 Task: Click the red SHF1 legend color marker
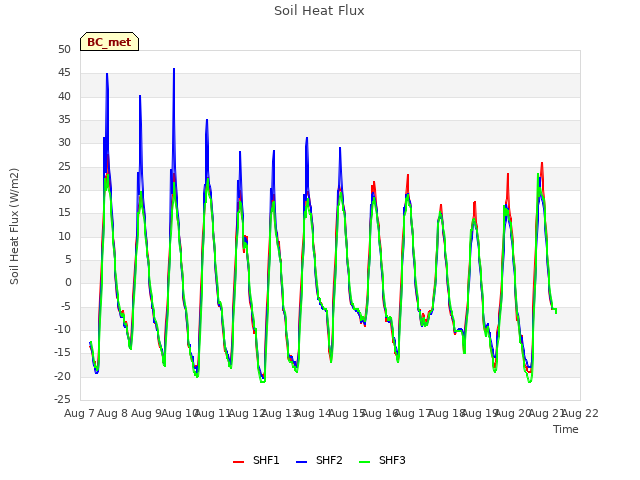238,462
